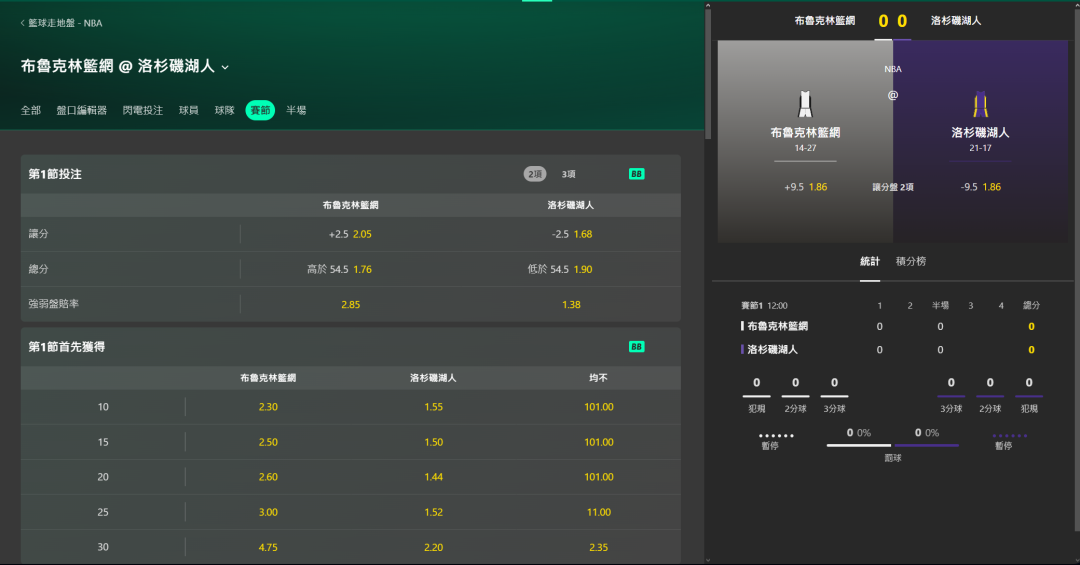Click the BB icon in 第1節首先獲得 header

tap(636, 347)
